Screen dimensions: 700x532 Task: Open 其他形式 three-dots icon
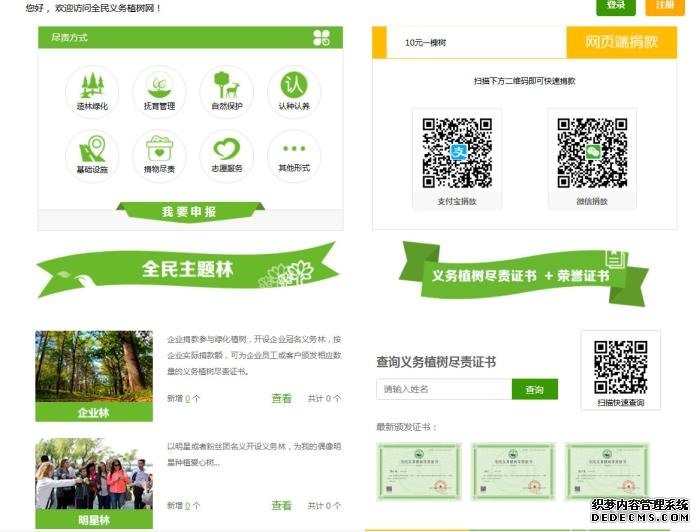point(294,156)
